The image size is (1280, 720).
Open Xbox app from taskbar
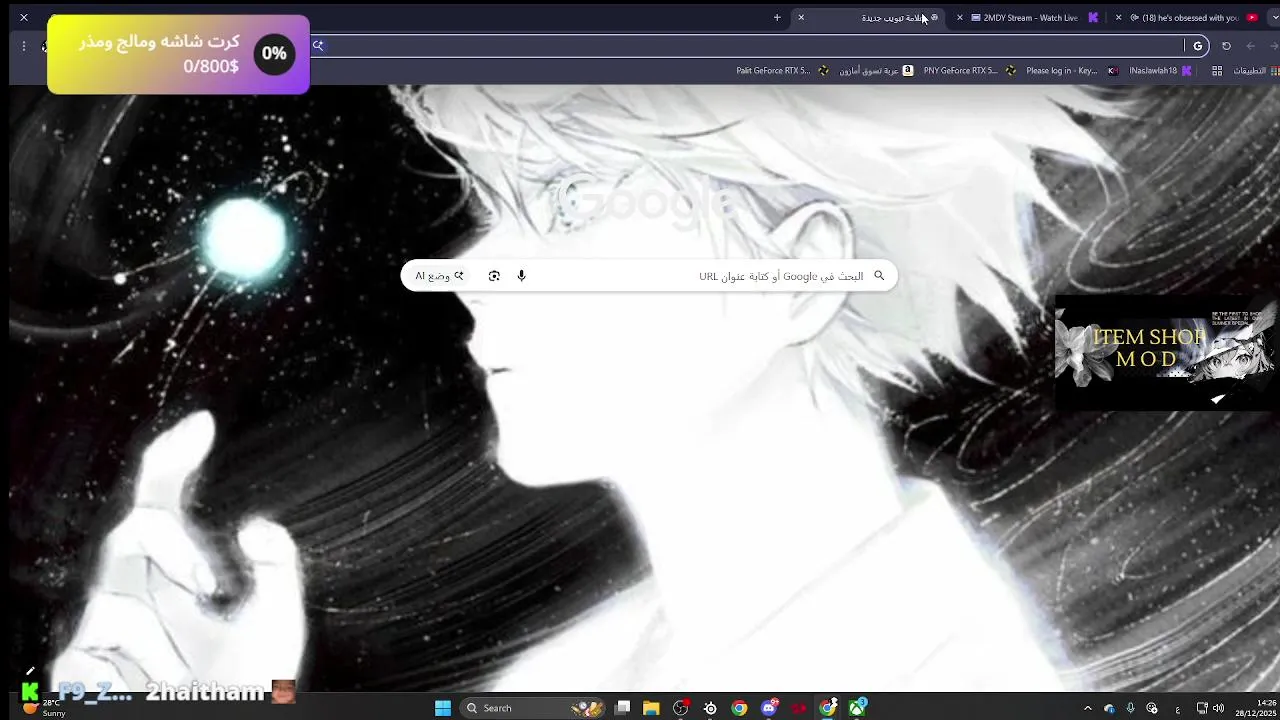click(x=857, y=708)
